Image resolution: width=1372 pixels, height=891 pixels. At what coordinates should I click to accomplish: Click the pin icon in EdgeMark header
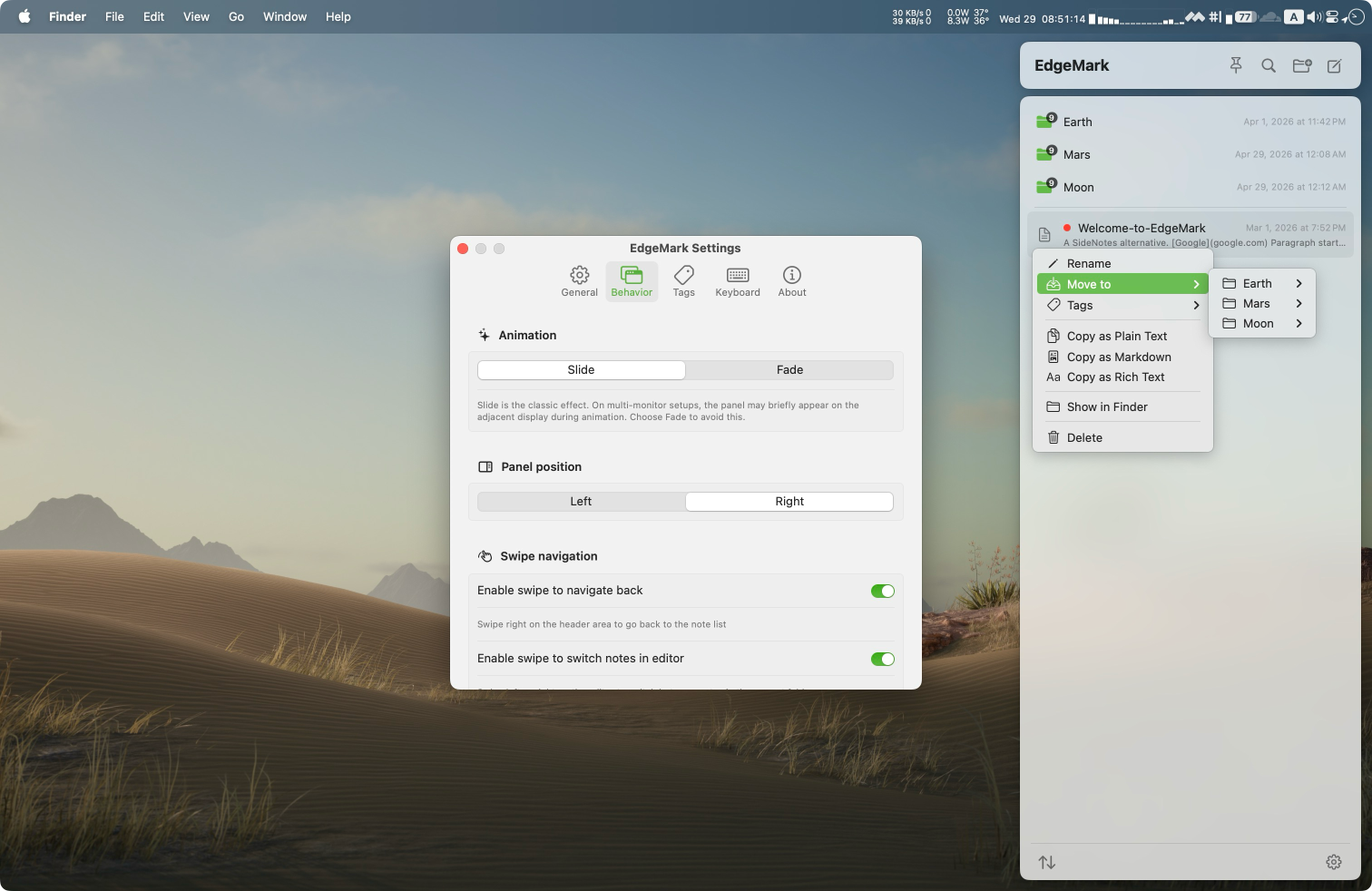click(1235, 65)
